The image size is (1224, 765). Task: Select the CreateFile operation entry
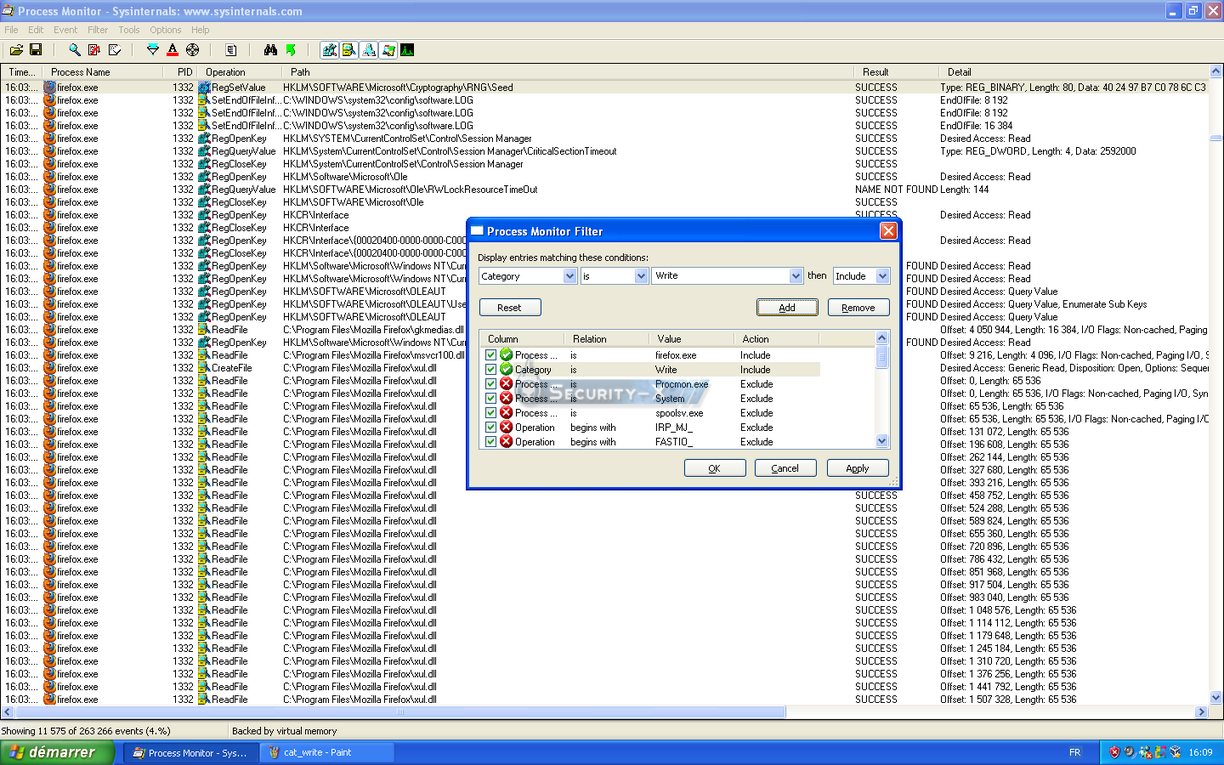[231, 368]
